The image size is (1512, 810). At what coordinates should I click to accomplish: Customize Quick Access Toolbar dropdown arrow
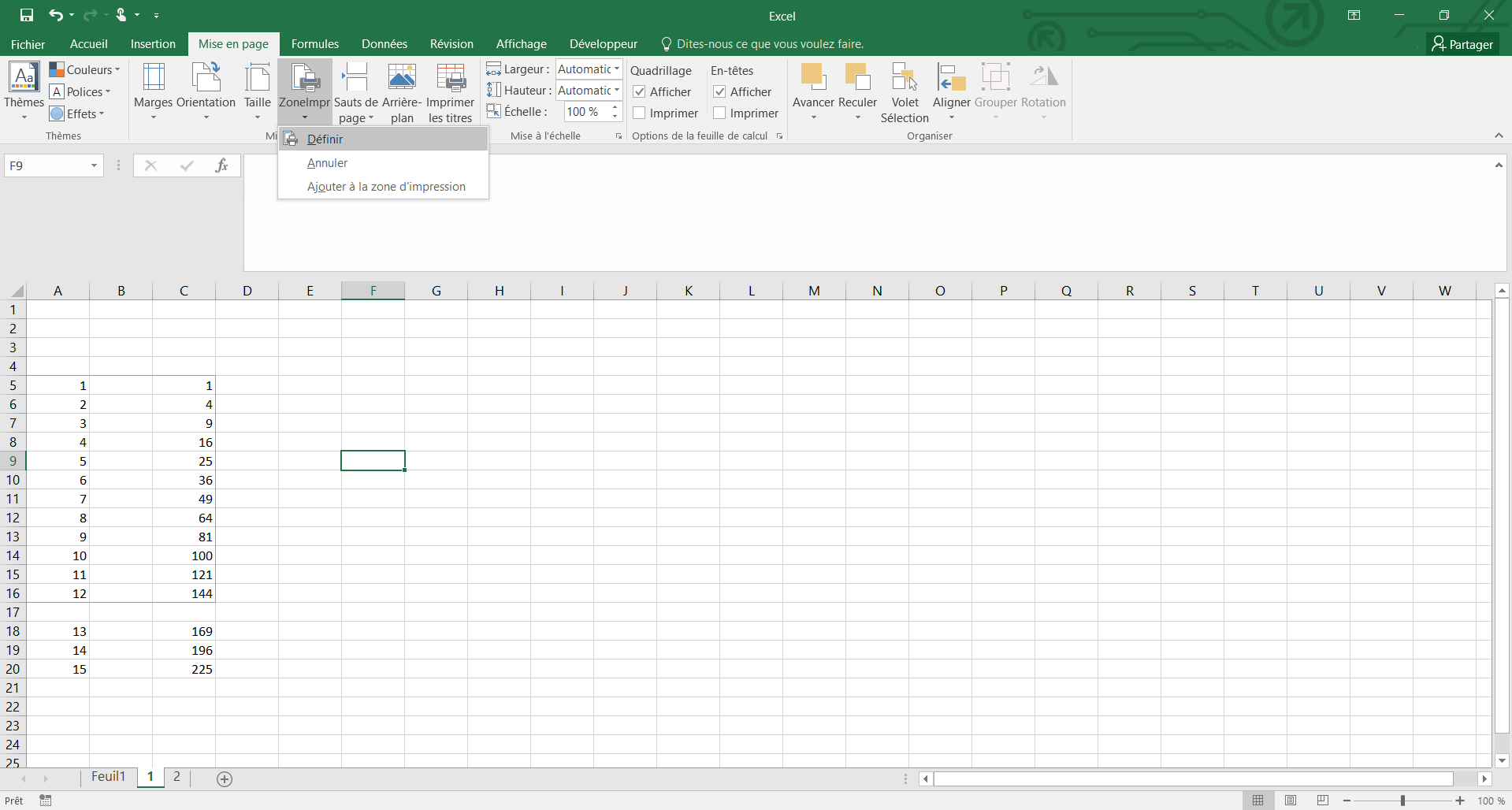[156, 15]
